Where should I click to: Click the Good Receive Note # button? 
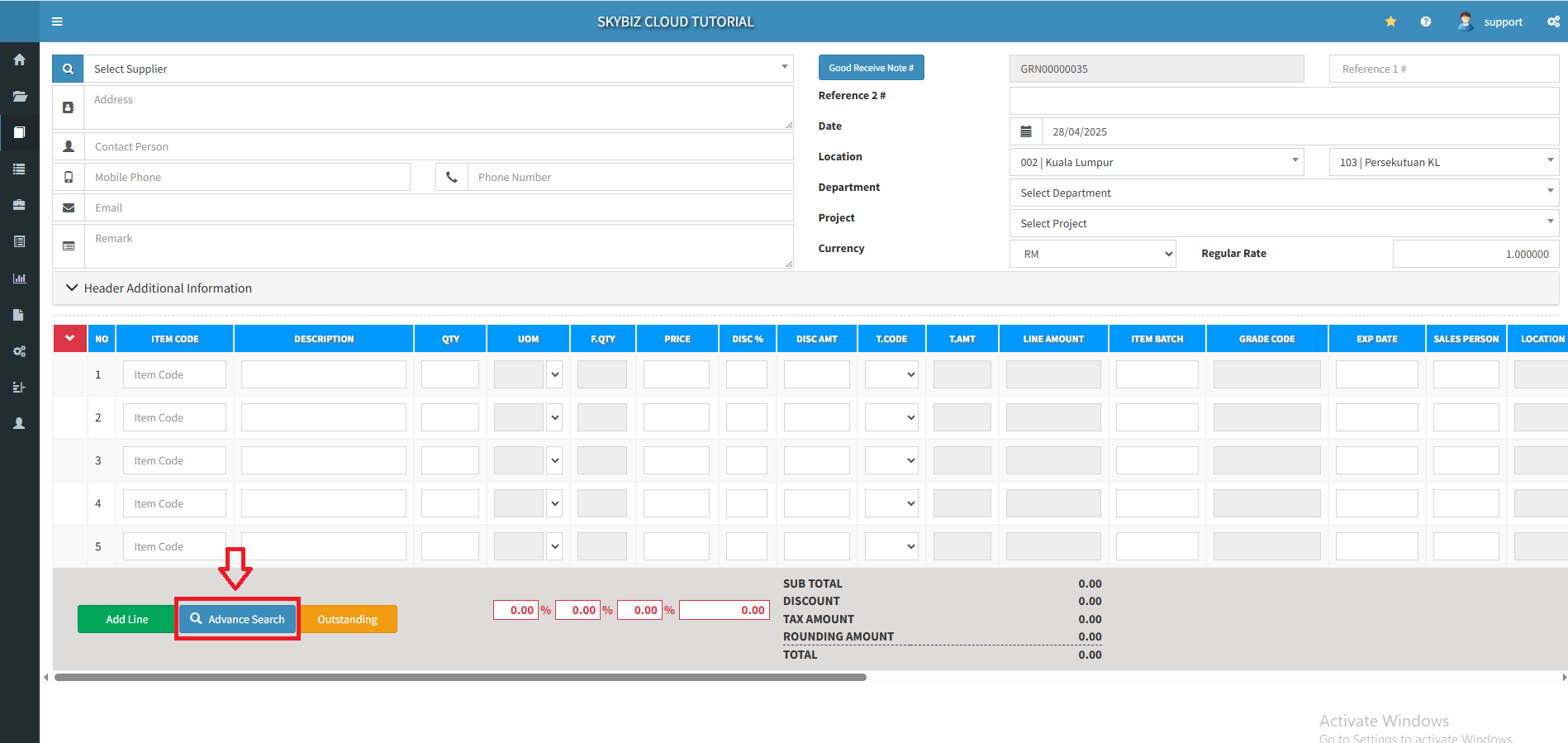point(871,68)
